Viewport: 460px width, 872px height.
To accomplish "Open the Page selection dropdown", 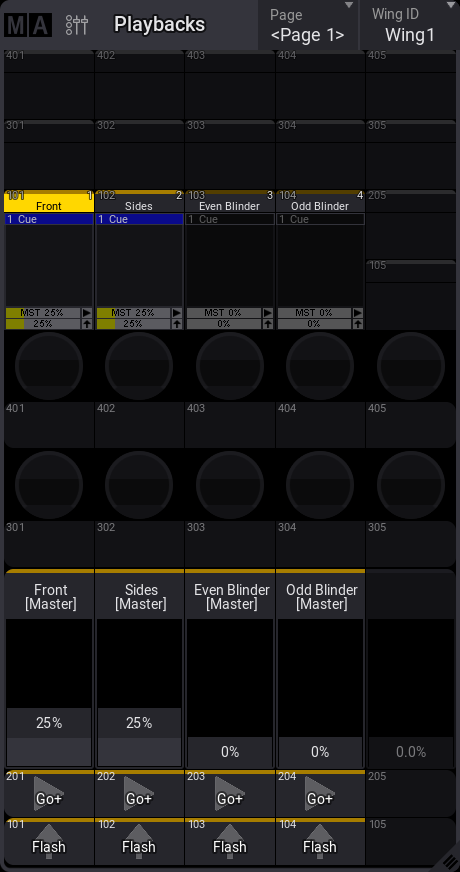I will (x=308, y=25).
